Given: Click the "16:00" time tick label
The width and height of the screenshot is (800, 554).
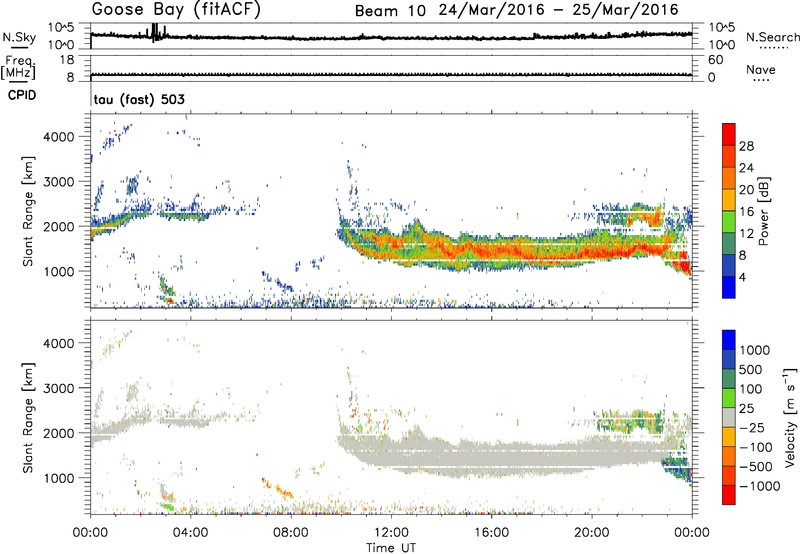Looking at the screenshot, I should [491, 533].
